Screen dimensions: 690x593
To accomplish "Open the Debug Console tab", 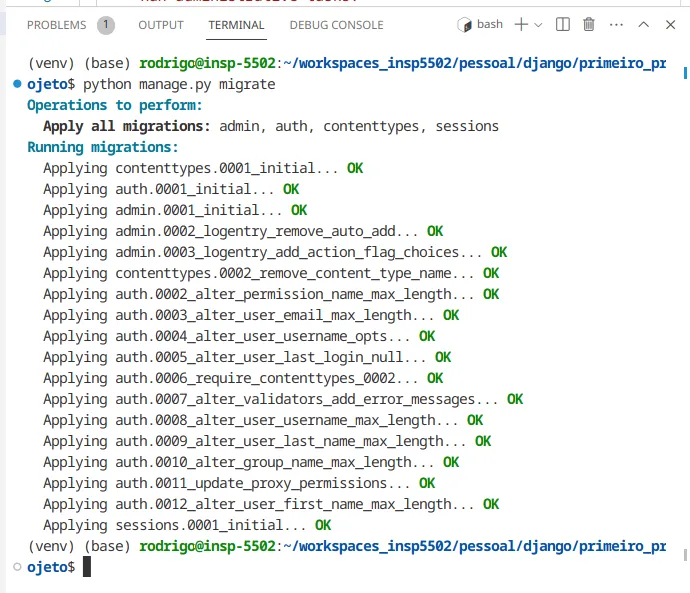I will pyautogui.click(x=337, y=25).
